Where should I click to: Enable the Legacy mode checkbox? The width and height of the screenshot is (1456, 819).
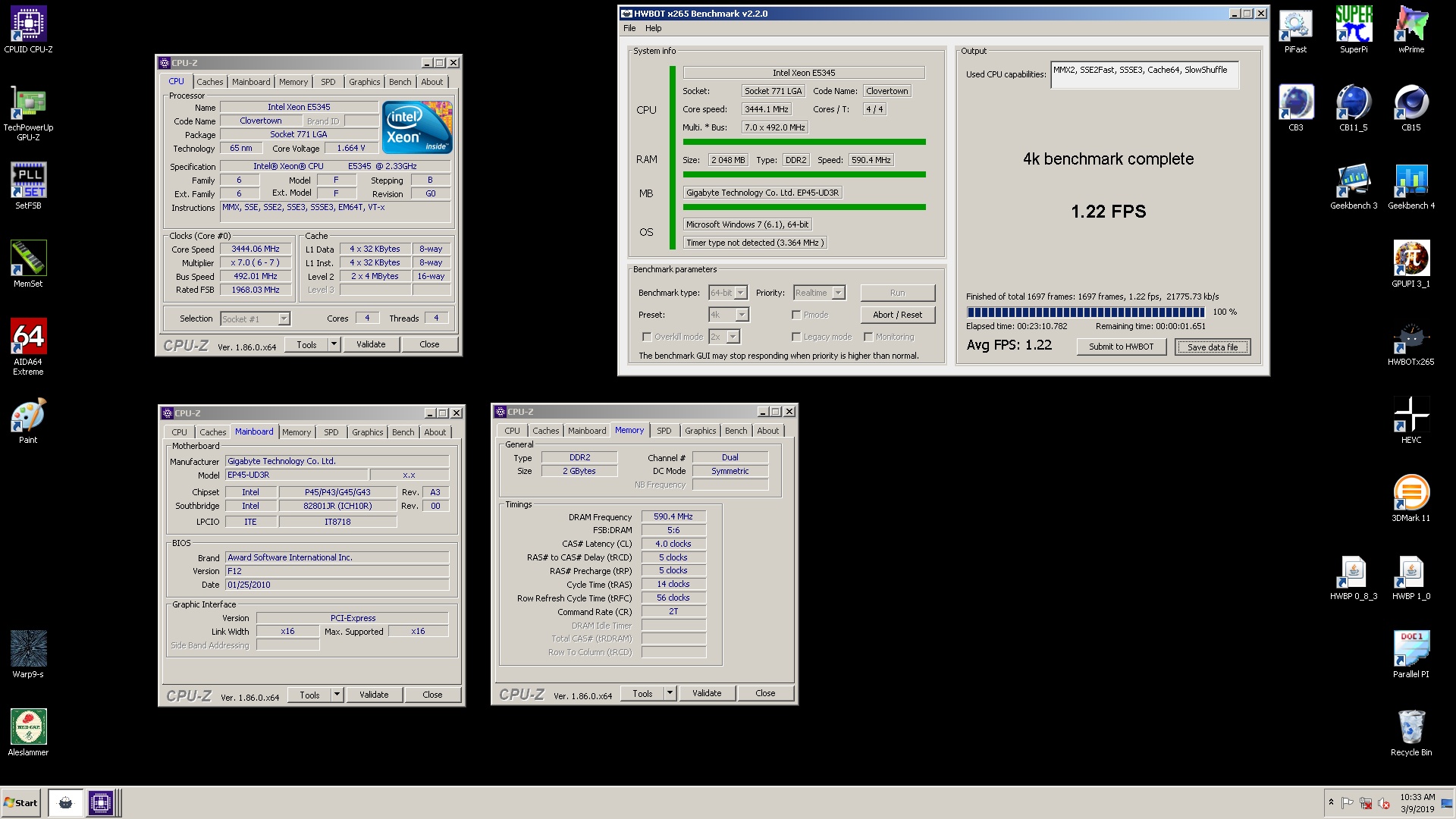[x=796, y=337]
